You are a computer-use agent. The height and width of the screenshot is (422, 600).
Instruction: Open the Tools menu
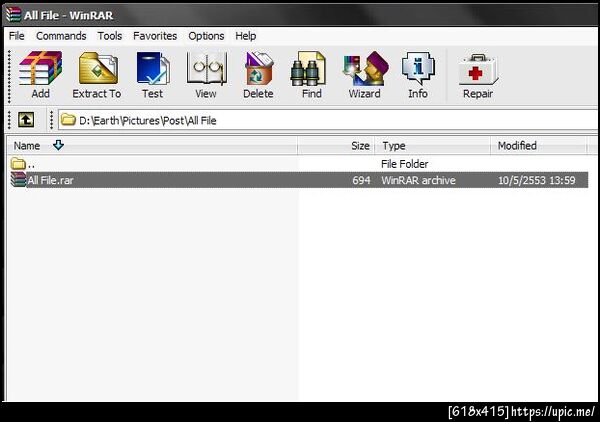click(109, 36)
